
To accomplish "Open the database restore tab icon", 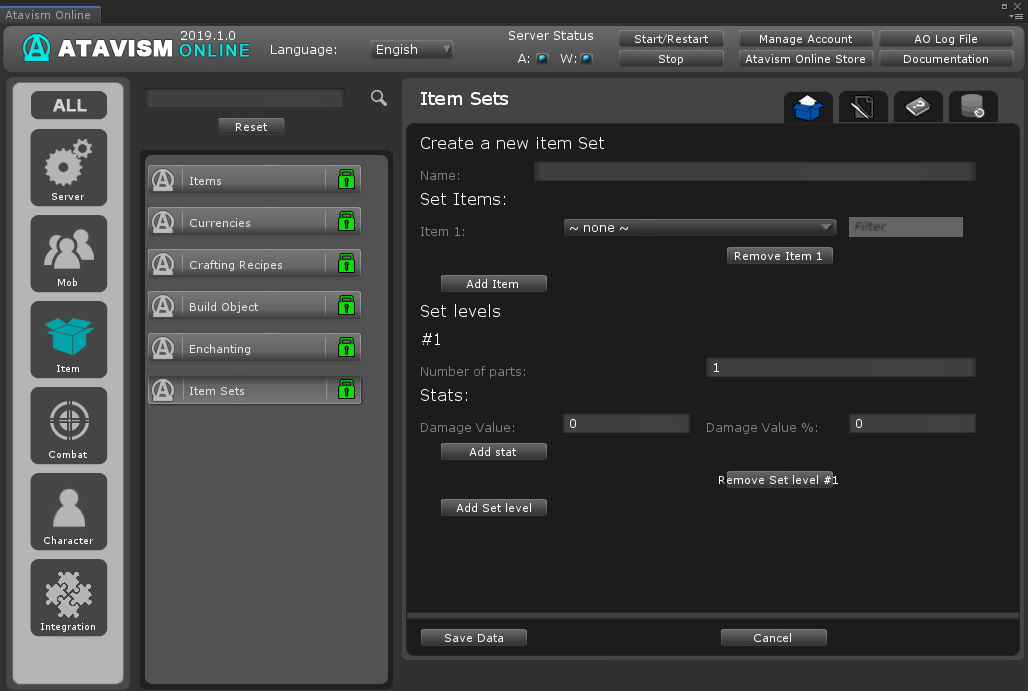I will (972, 106).
